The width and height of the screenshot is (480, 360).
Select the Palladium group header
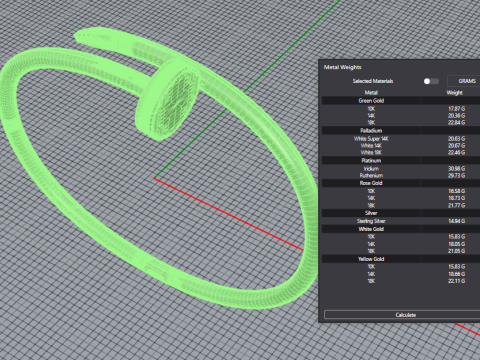point(401,130)
